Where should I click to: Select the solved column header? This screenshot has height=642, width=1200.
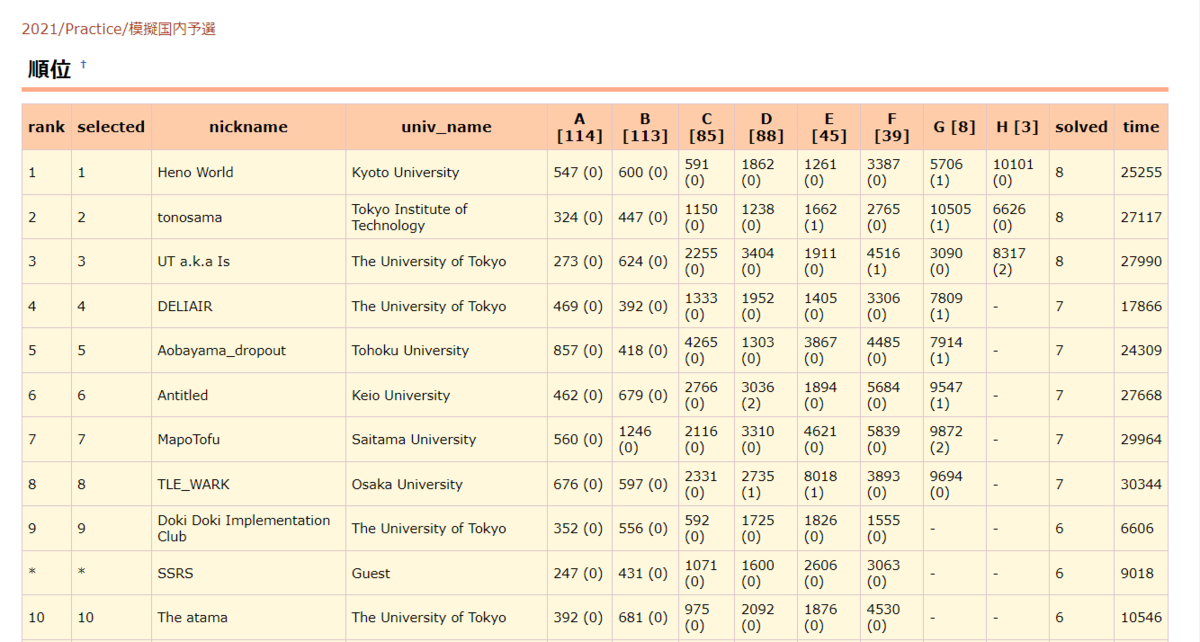[x=1081, y=127]
